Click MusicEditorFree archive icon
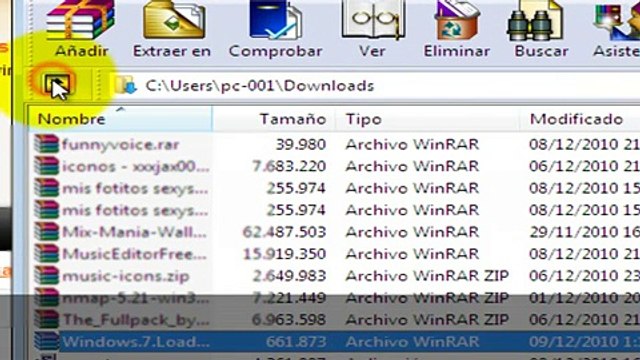640x360 pixels. pyautogui.click(x=46, y=254)
